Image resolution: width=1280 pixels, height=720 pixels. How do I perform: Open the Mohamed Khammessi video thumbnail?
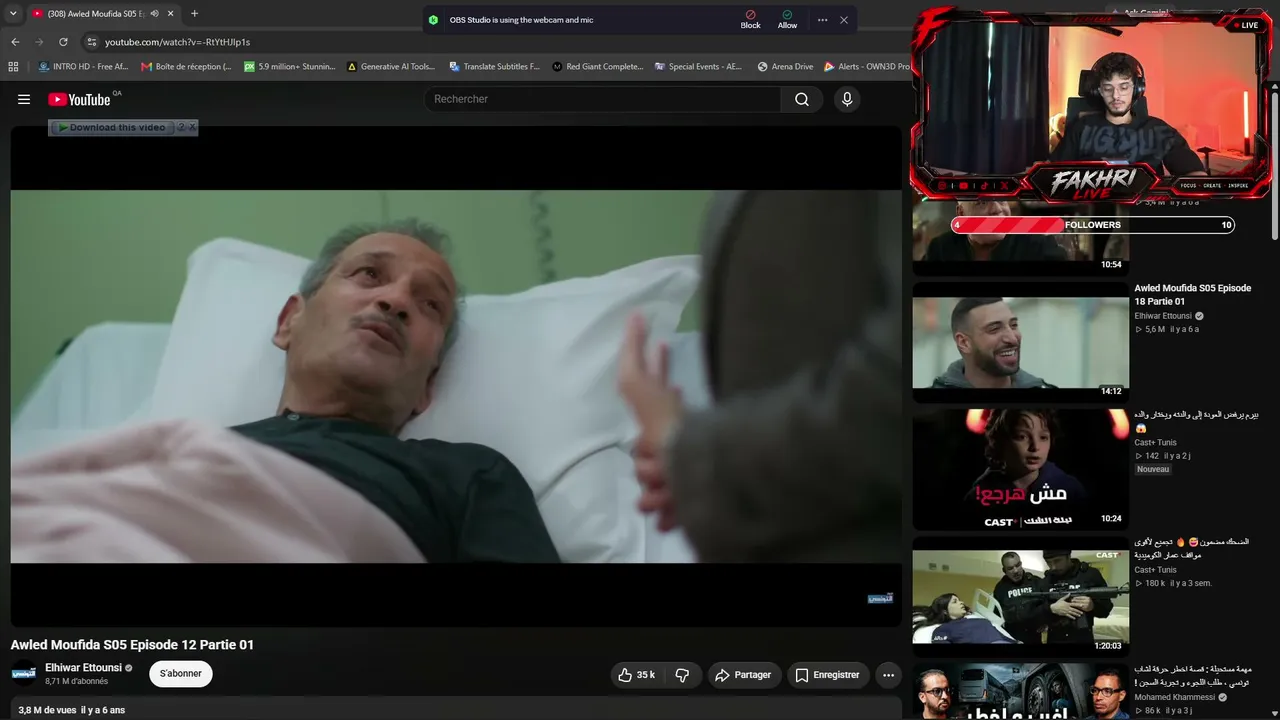pyautogui.click(x=1020, y=691)
